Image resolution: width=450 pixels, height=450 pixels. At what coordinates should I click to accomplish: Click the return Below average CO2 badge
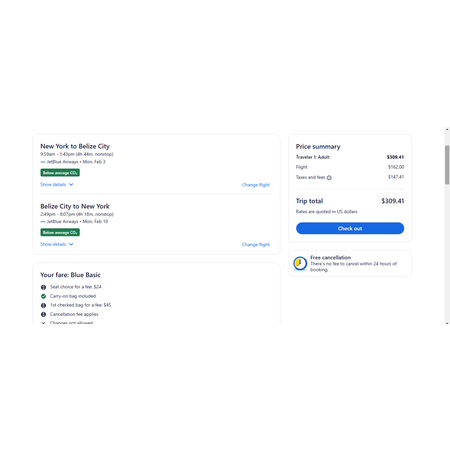pyautogui.click(x=60, y=232)
